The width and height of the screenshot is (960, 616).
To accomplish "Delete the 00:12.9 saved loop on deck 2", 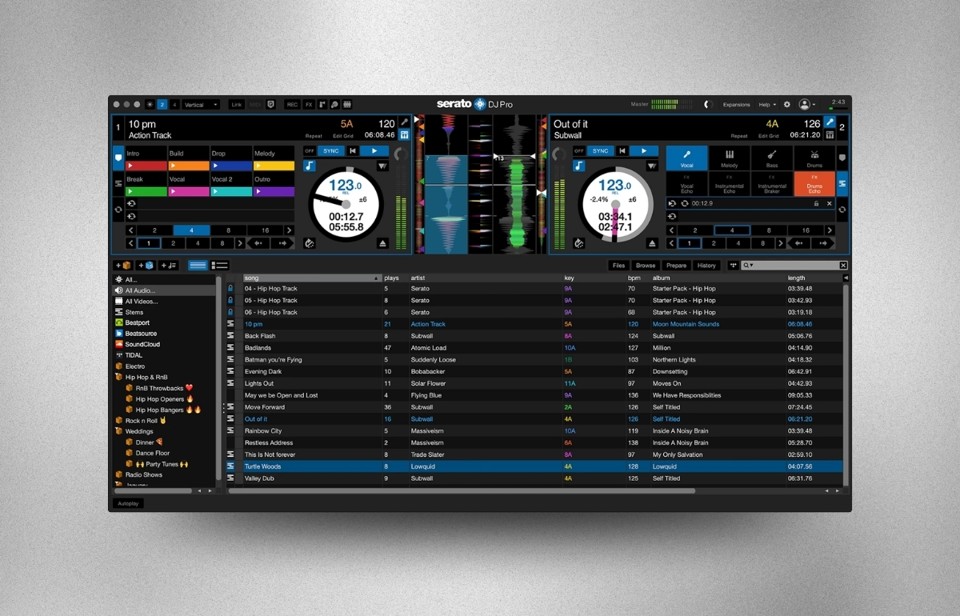I will tap(830, 203).
